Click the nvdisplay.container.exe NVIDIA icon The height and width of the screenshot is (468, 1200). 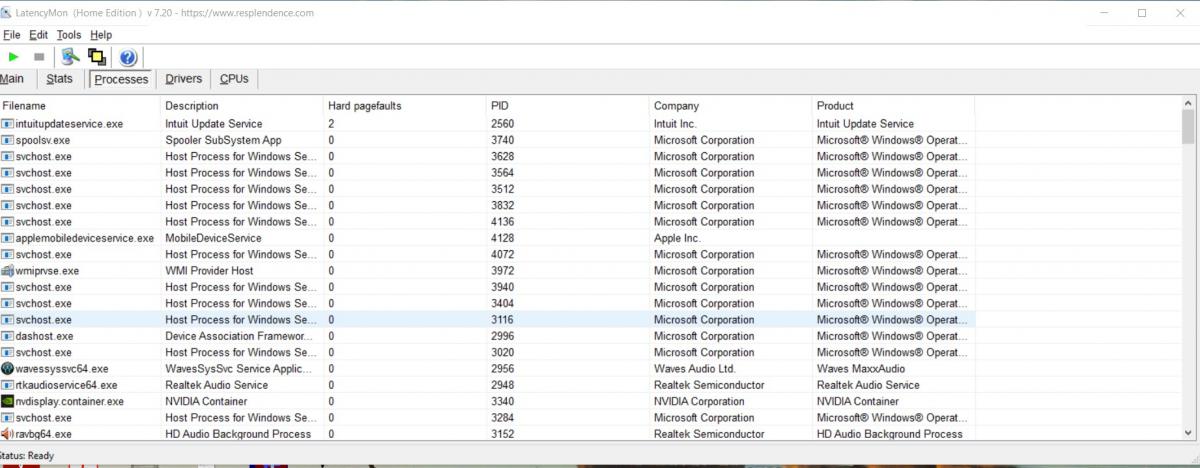8,401
